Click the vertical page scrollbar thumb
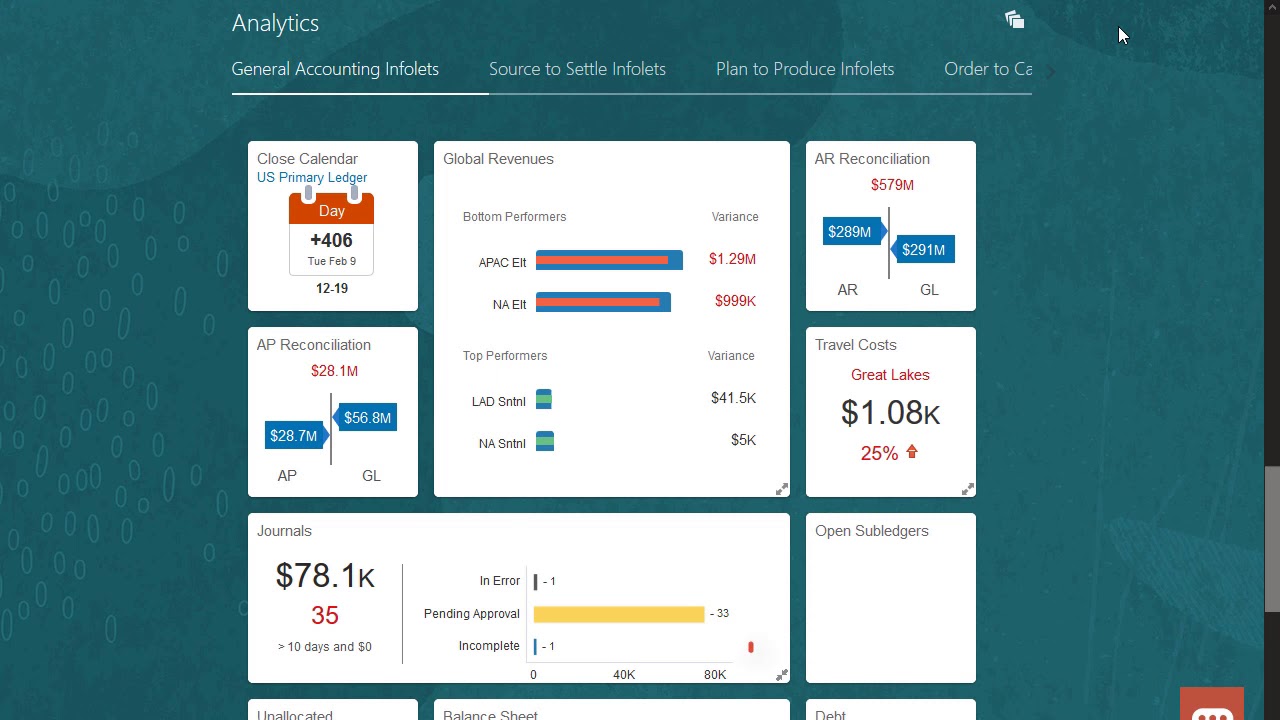This screenshot has height=720, width=1280. [x=1271, y=539]
